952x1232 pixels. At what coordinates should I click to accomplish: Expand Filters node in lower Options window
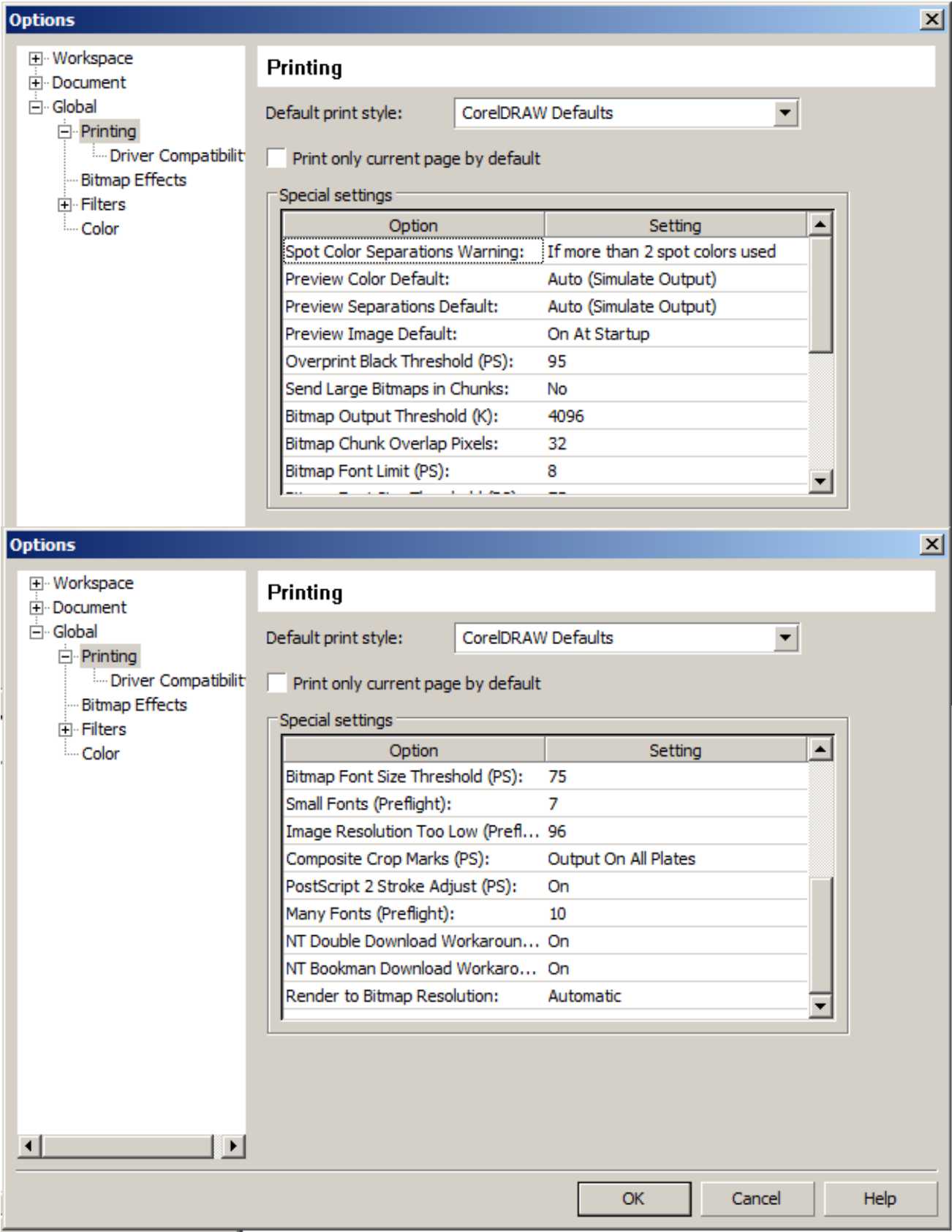pos(65,730)
